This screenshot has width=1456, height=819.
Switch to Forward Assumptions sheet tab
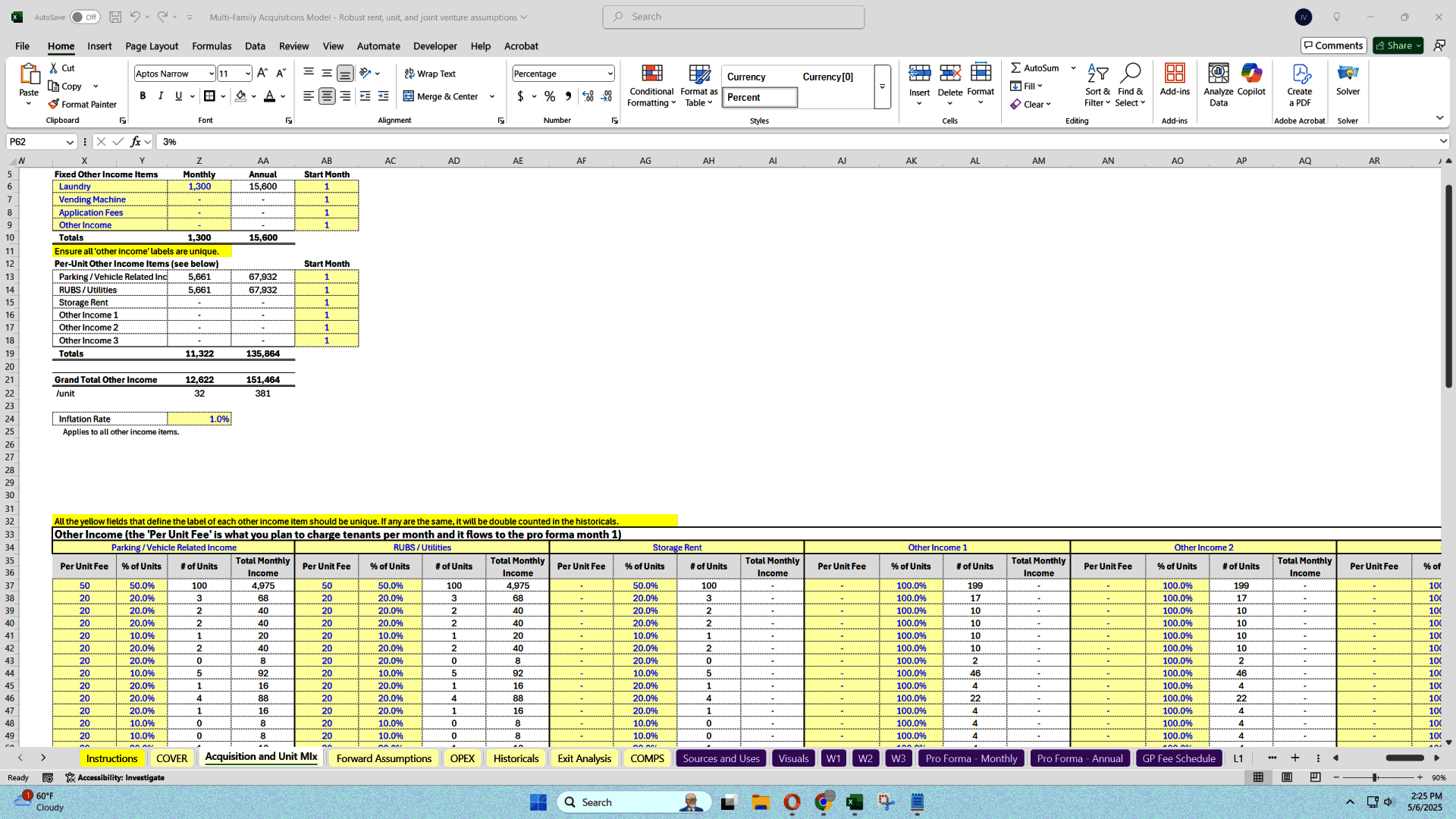pos(384,758)
